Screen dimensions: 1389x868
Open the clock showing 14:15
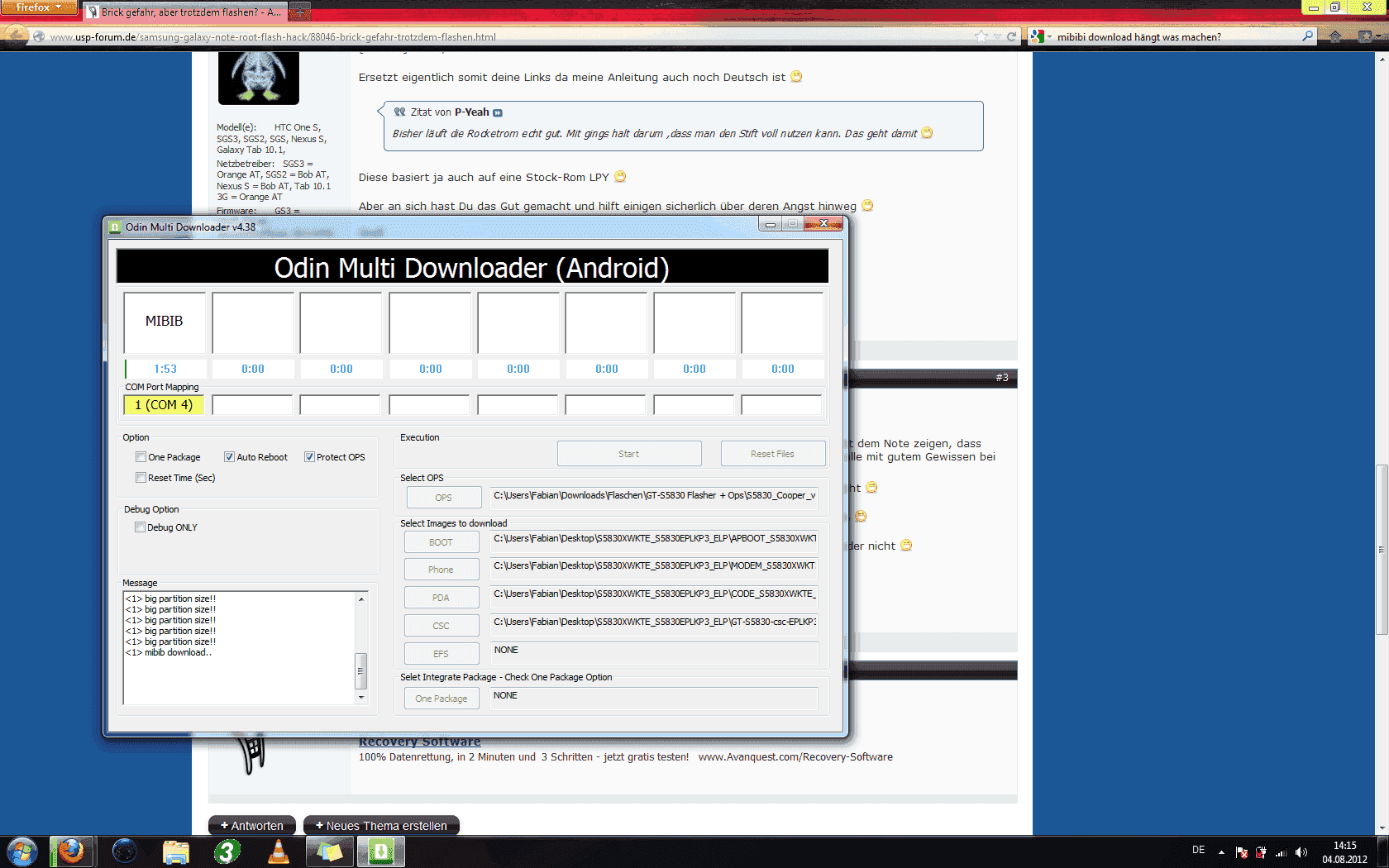[x=1344, y=852]
